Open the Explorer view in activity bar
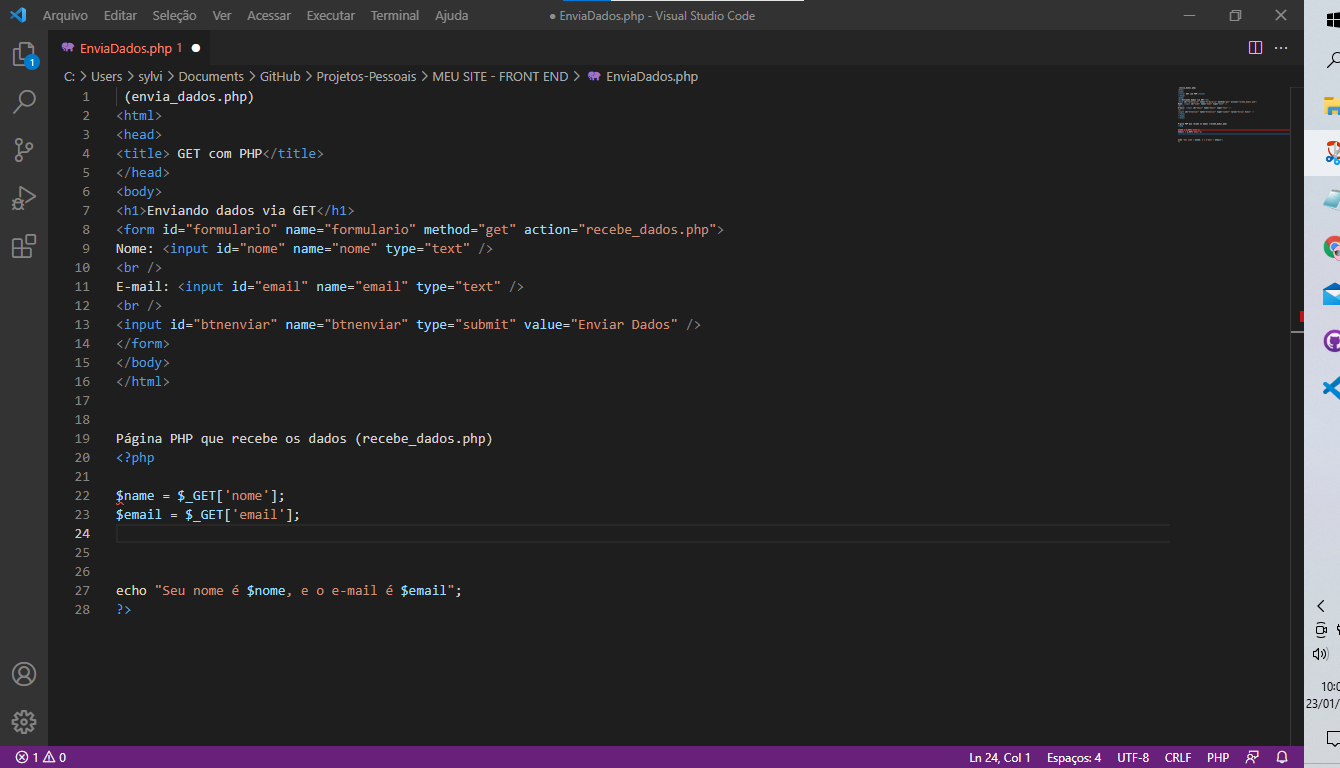This screenshot has height=768, width=1340. [x=24, y=55]
